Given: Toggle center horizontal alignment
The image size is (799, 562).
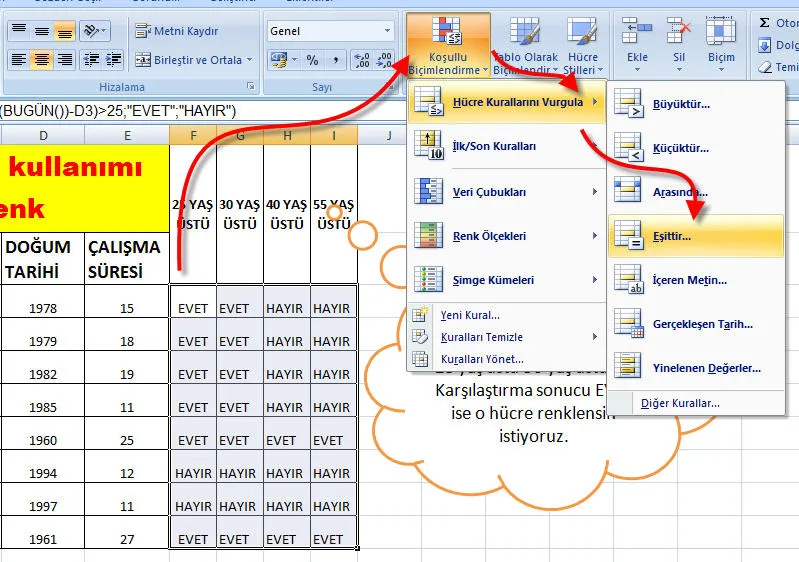Looking at the screenshot, I should pyautogui.click(x=41, y=60).
